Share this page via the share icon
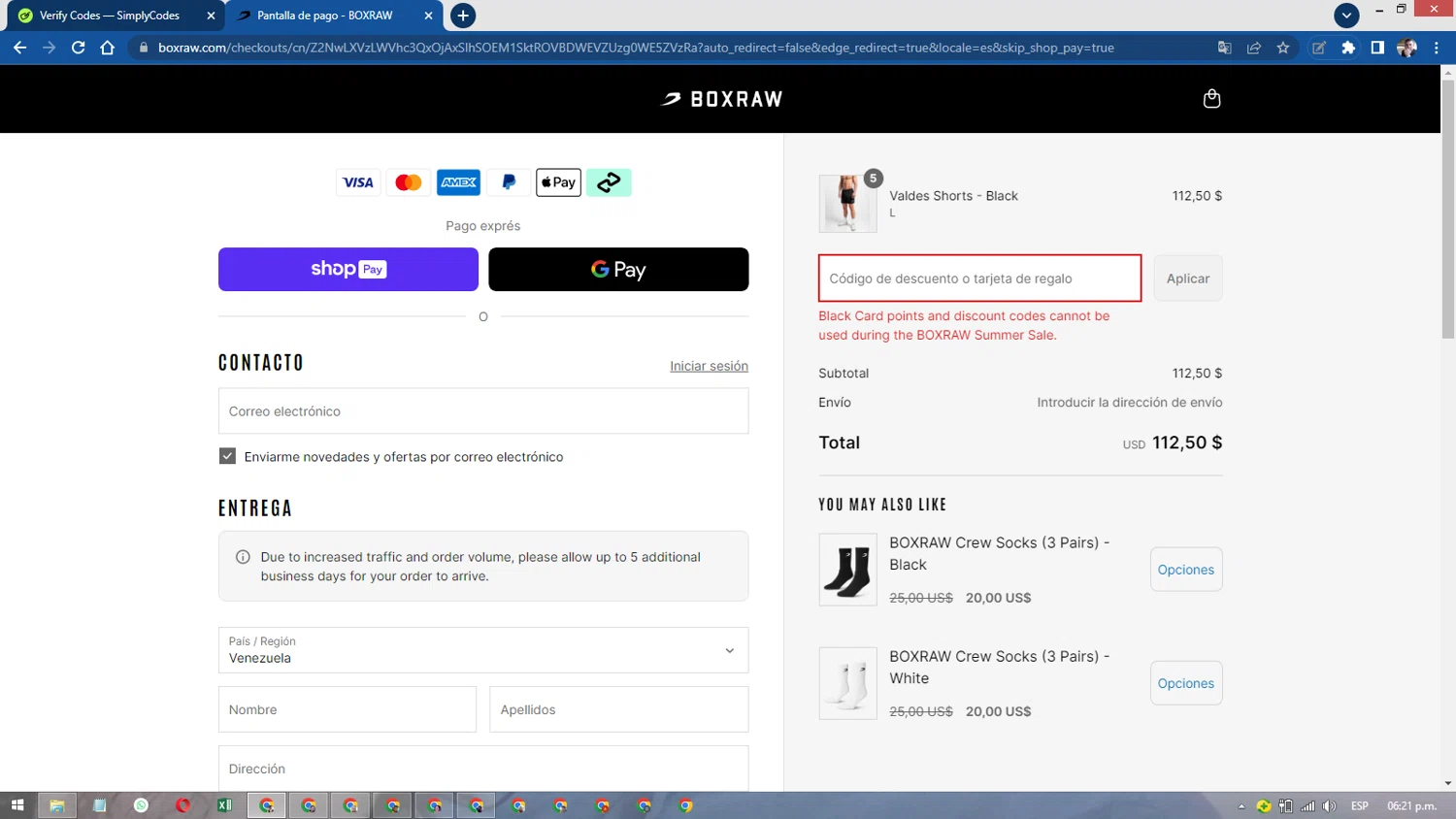 pos(1254,48)
